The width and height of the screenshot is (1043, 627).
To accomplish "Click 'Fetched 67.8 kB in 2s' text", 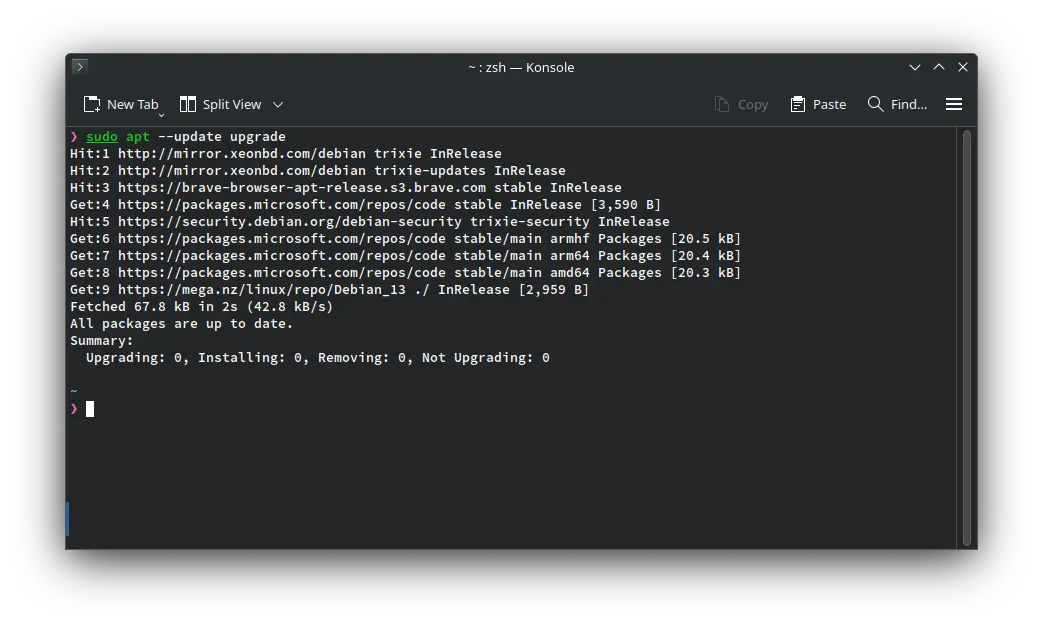I will tap(154, 307).
